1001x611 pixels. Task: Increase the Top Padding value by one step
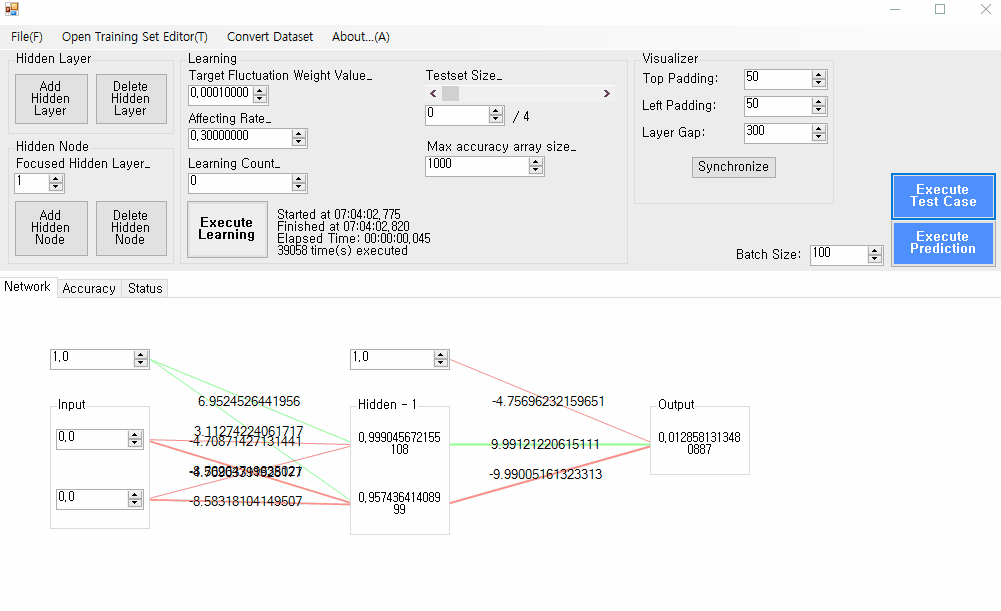point(819,75)
